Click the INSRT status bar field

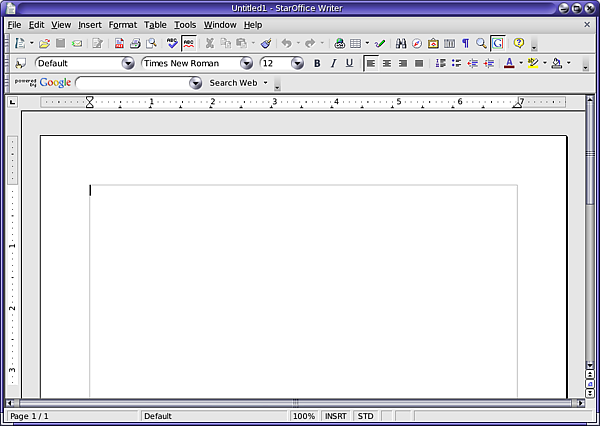coord(336,416)
